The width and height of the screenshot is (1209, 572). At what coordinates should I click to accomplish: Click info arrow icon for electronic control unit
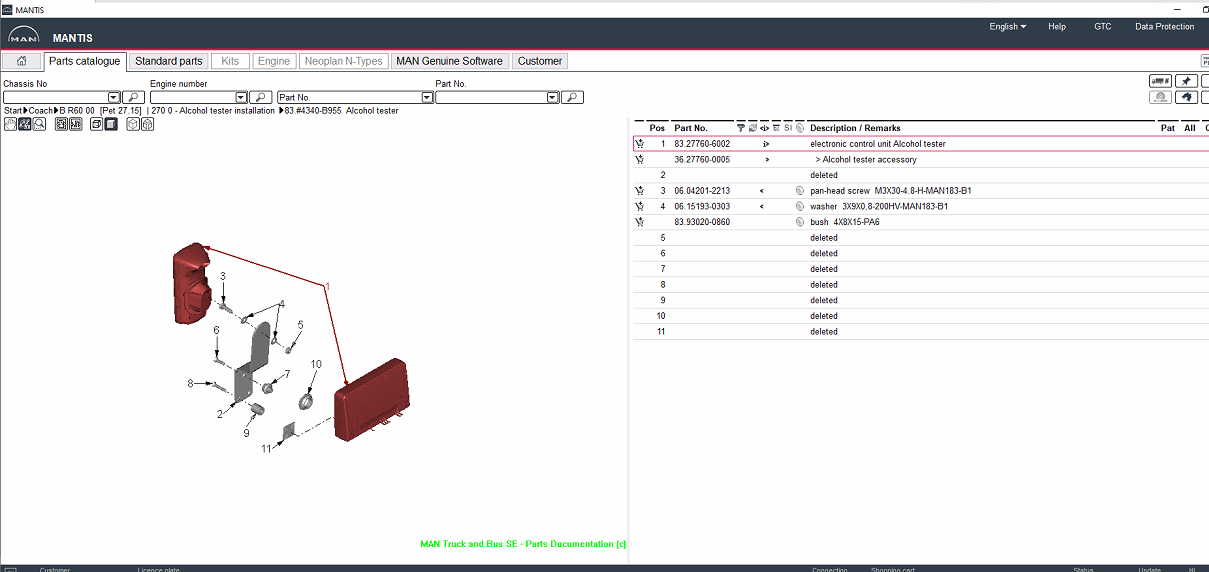[x=766, y=144]
